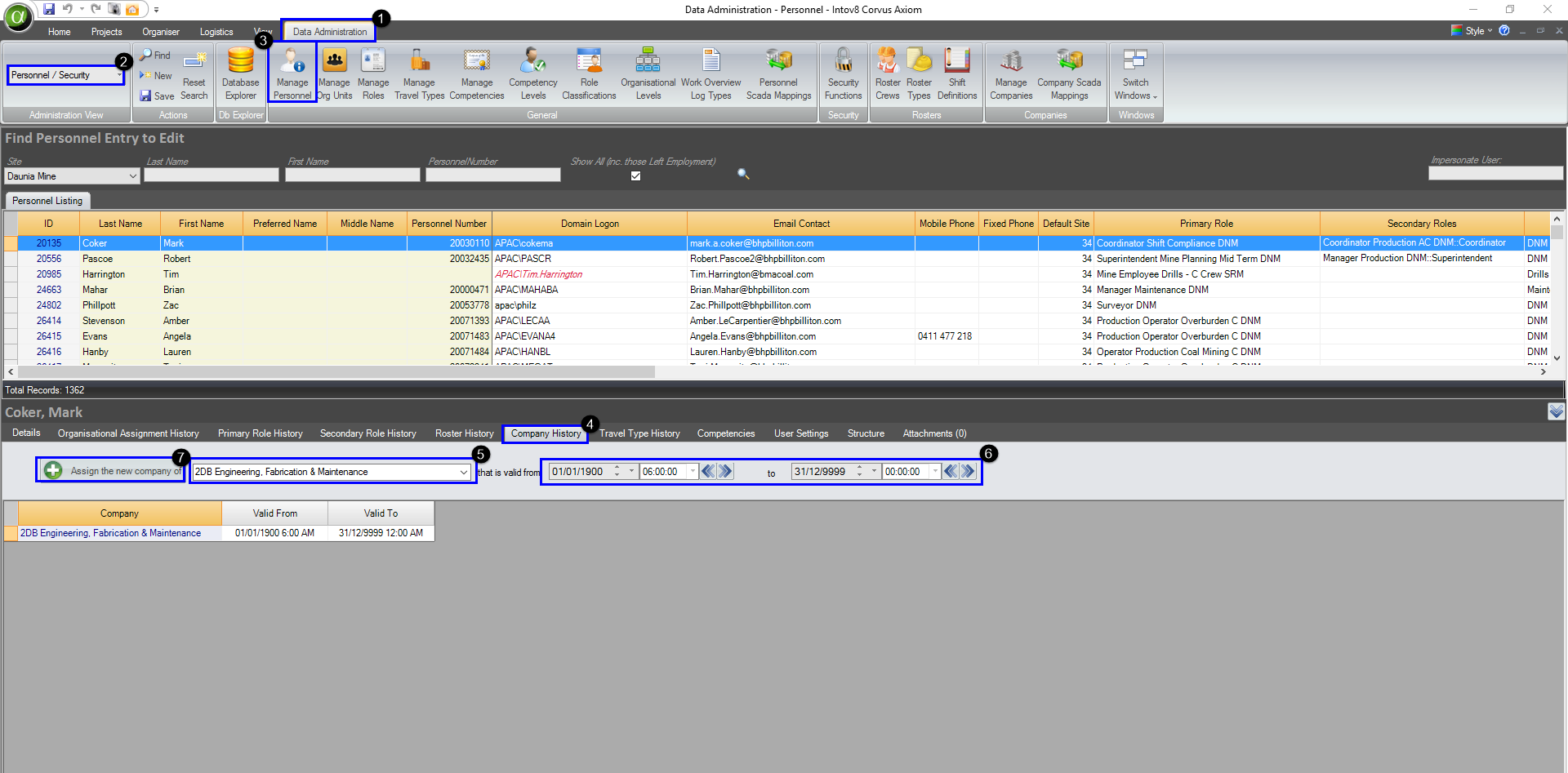The height and width of the screenshot is (773, 1568).
Task: Collapse the Coker, Mark details panel
Action: coord(1556,411)
